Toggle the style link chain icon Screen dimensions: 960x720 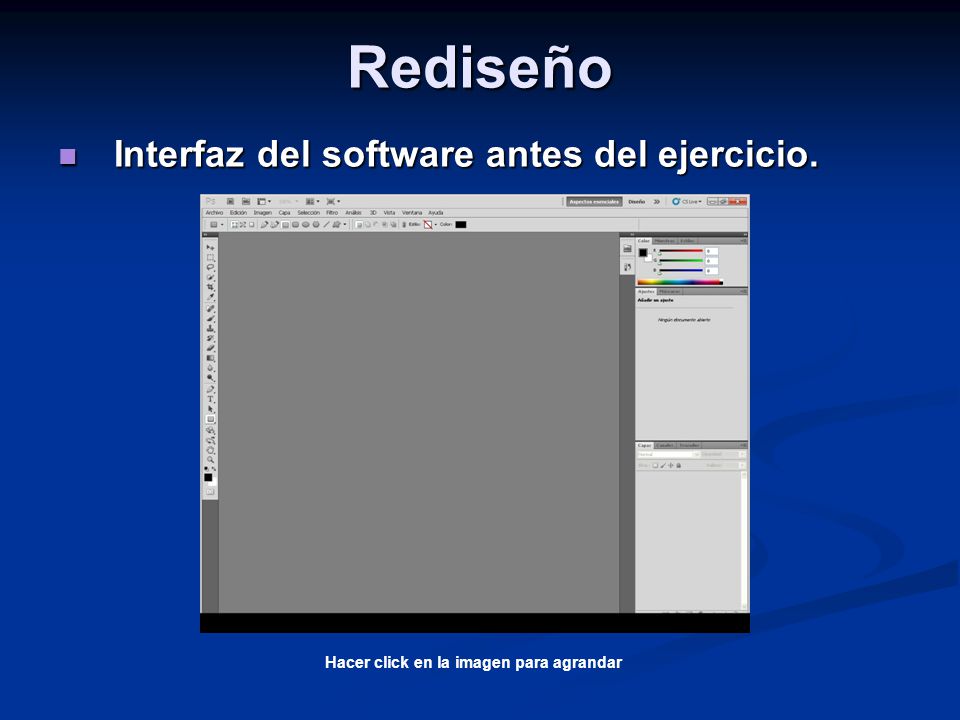(404, 225)
